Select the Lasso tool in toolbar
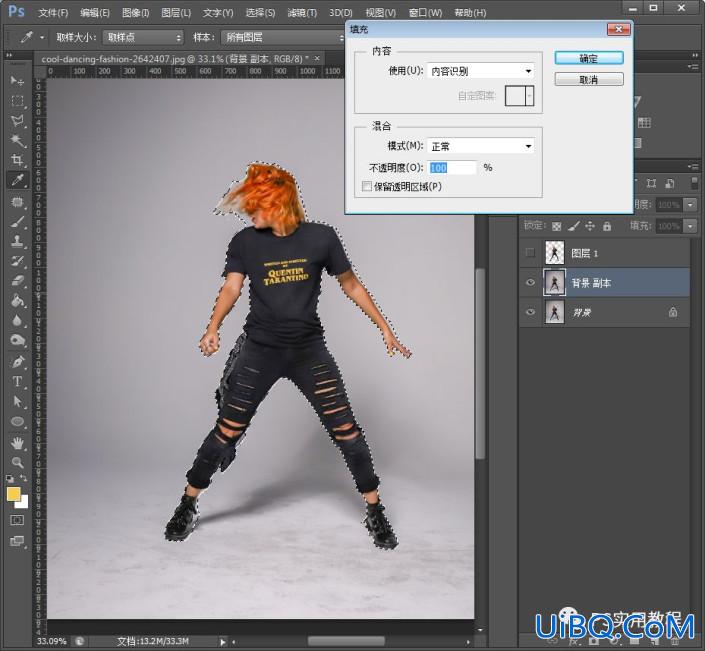This screenshot has width=705, height=651. [17, 120]
